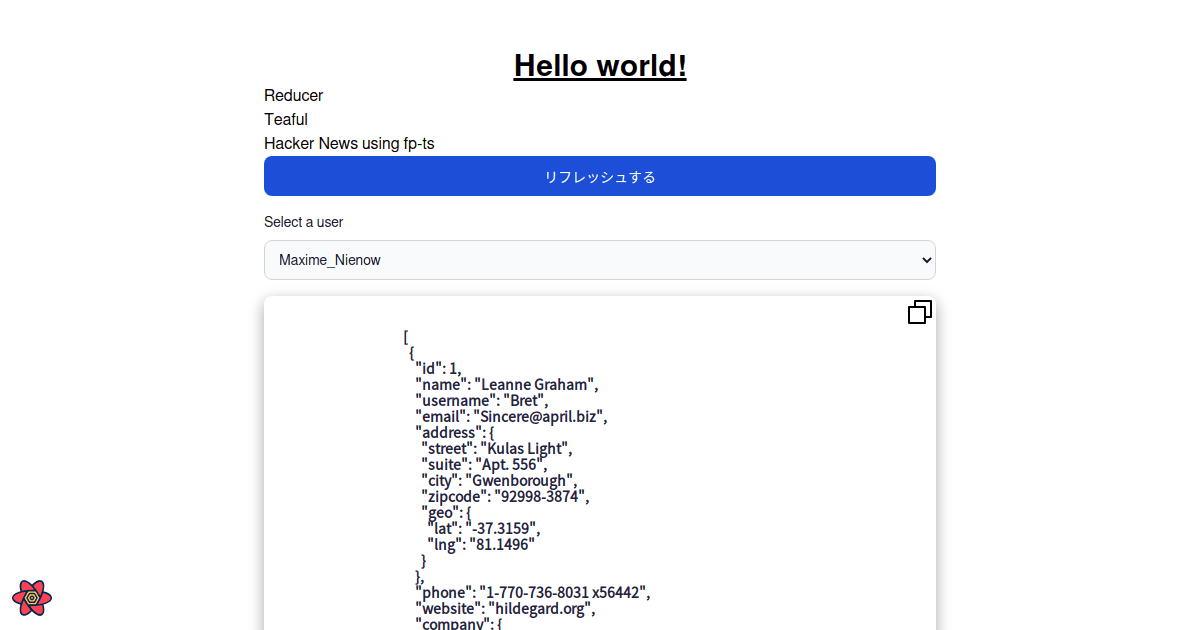The image size is (1200, 630).
Task: Open the Maxime_Nienow user dropdown
Action: pyautogui.click(x=598, y=260)
